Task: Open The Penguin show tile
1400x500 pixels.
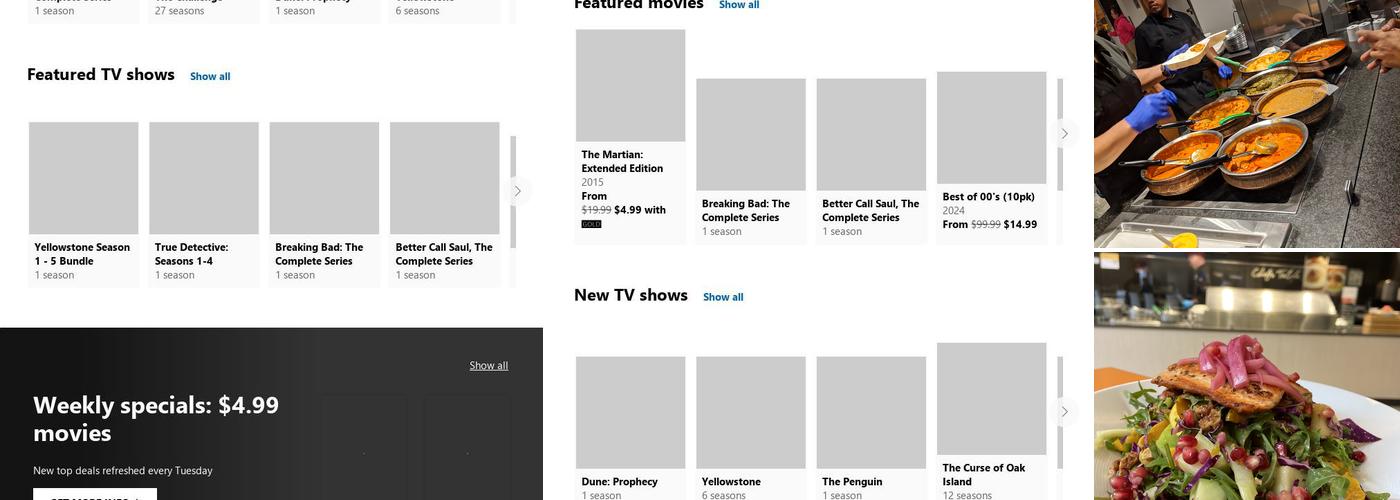Action: point(871,413)
